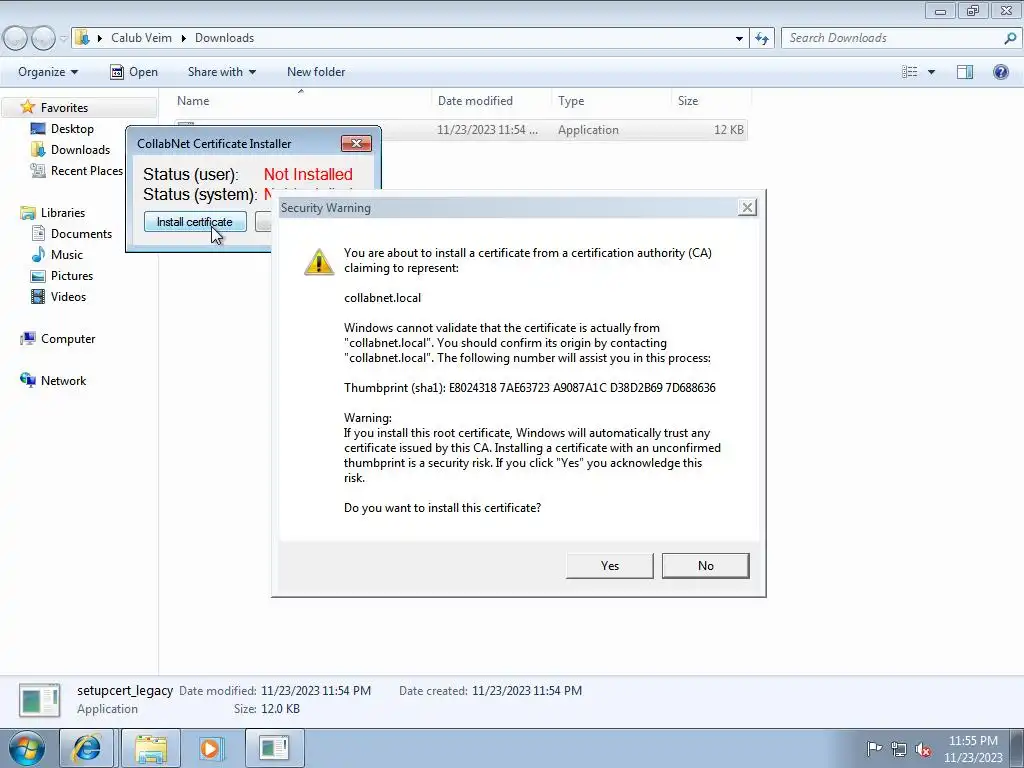Decline certificate install with No
The image size is (1024, 768).
click(705, 566)
